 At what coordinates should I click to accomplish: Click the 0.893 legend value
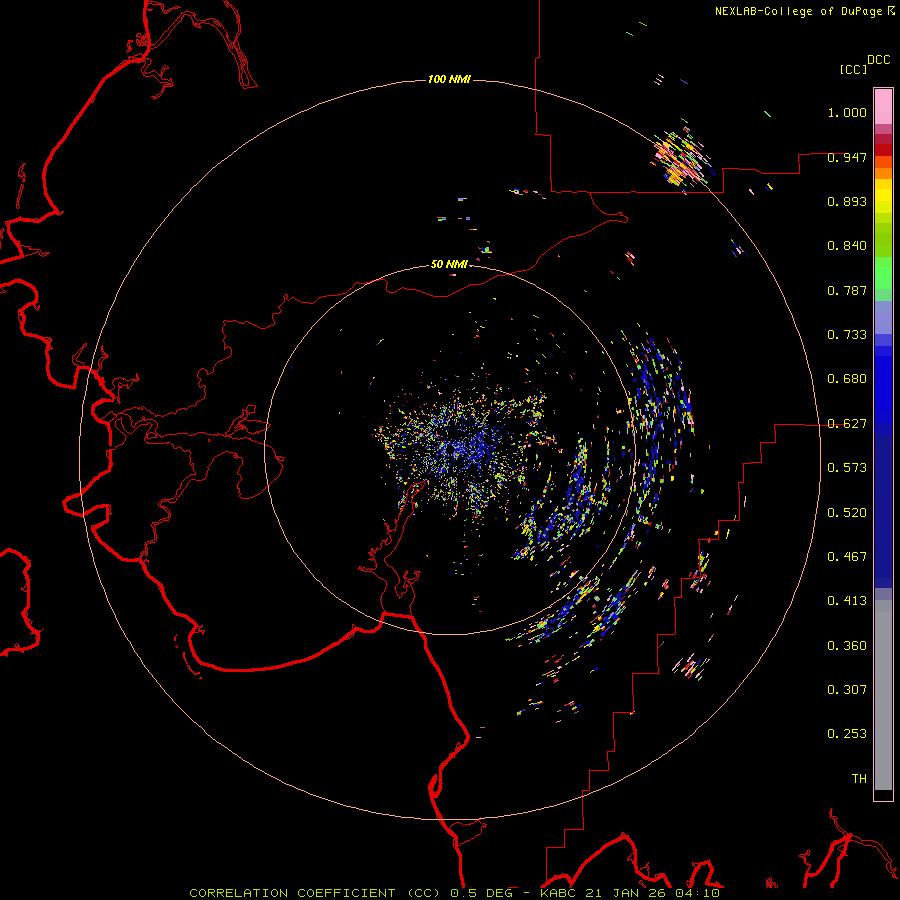847,201
